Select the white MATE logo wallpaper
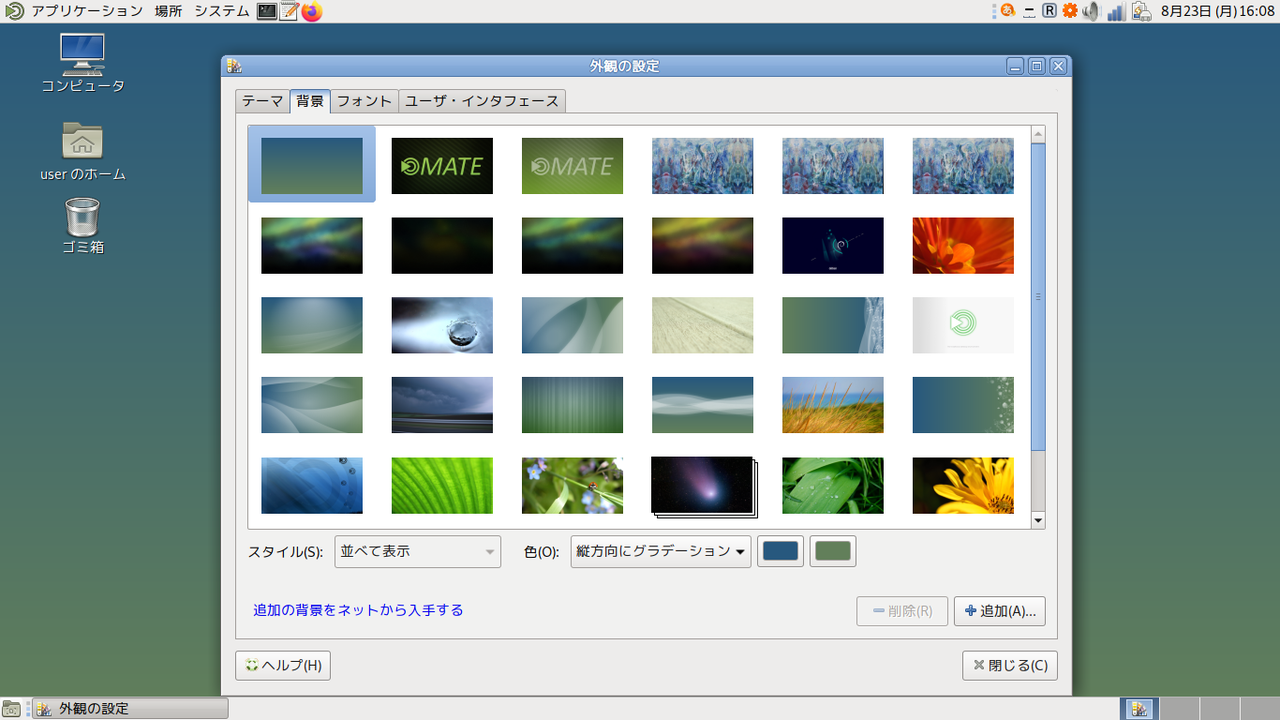 click(963, 326)
